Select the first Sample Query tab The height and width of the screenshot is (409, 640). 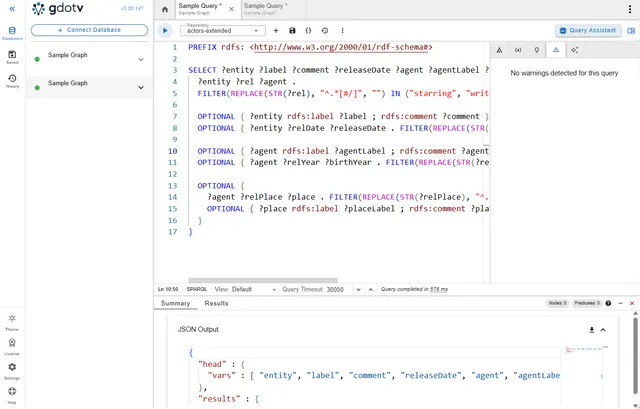click(x=200, y=9)
